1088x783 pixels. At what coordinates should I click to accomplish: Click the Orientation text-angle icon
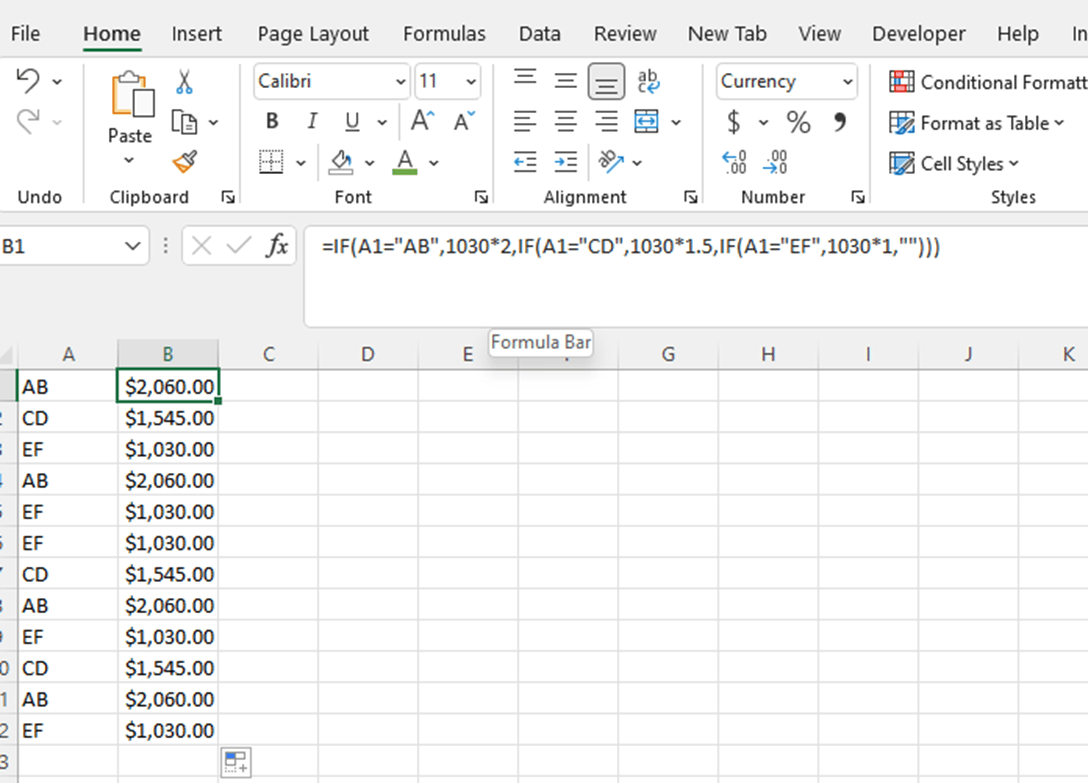click(x=611, y=161)
